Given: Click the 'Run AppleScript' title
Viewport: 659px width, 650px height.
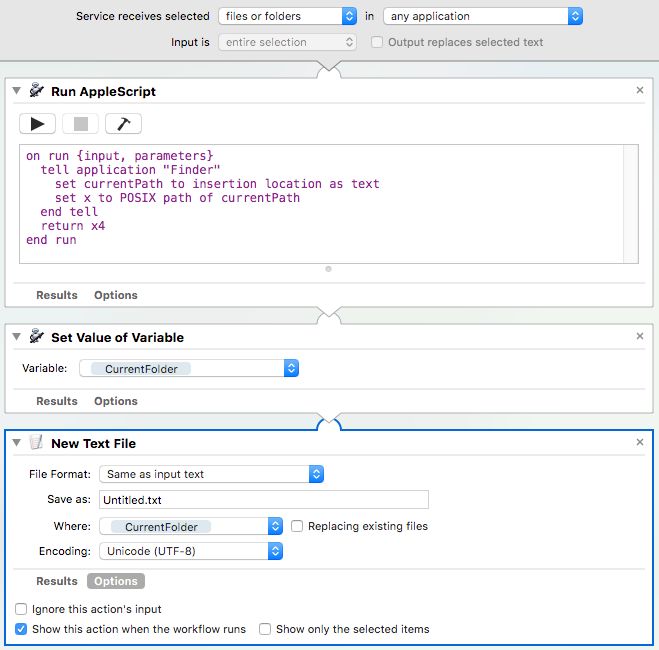Looking at the screenshot, I should pos(103,91).
